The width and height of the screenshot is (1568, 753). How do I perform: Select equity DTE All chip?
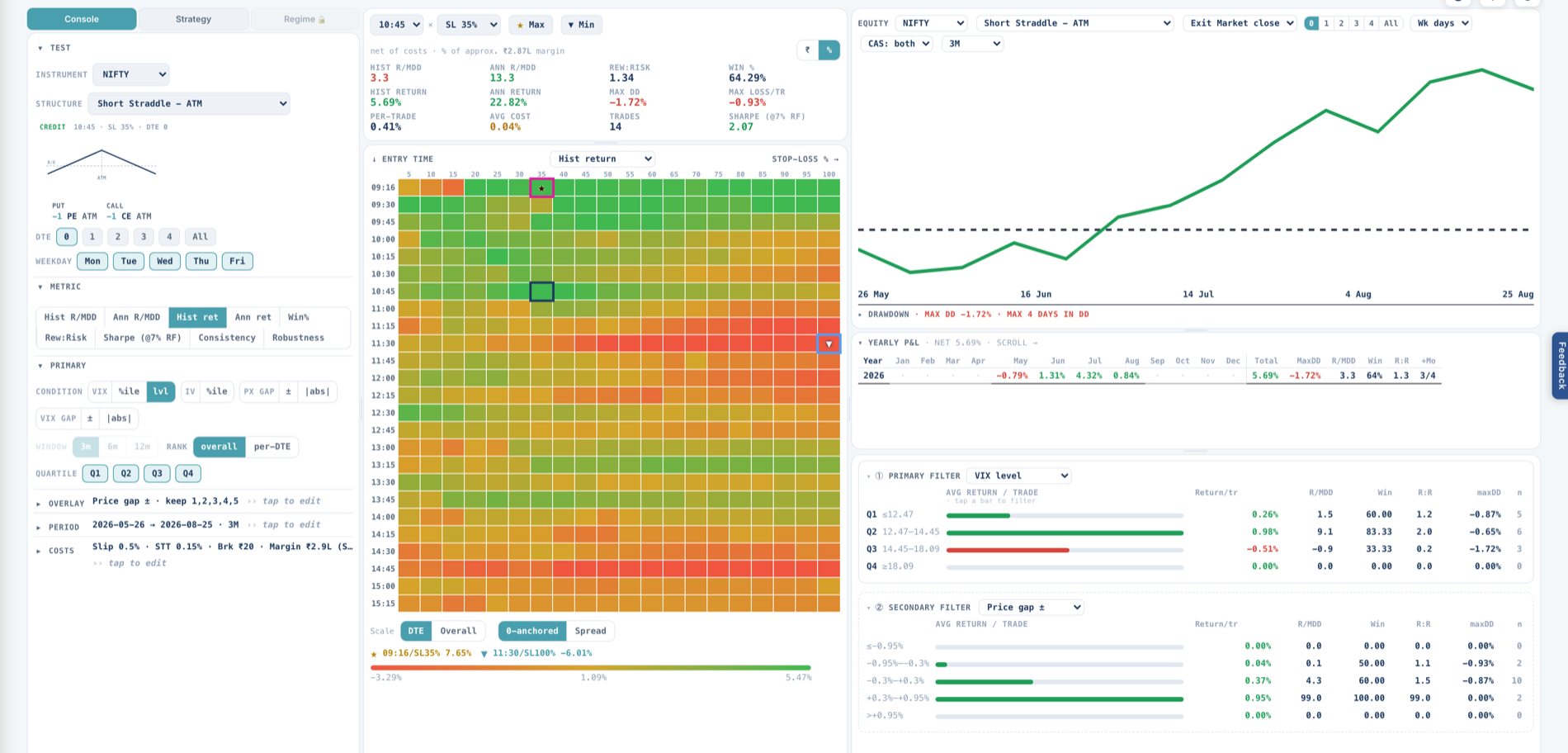1391,23
